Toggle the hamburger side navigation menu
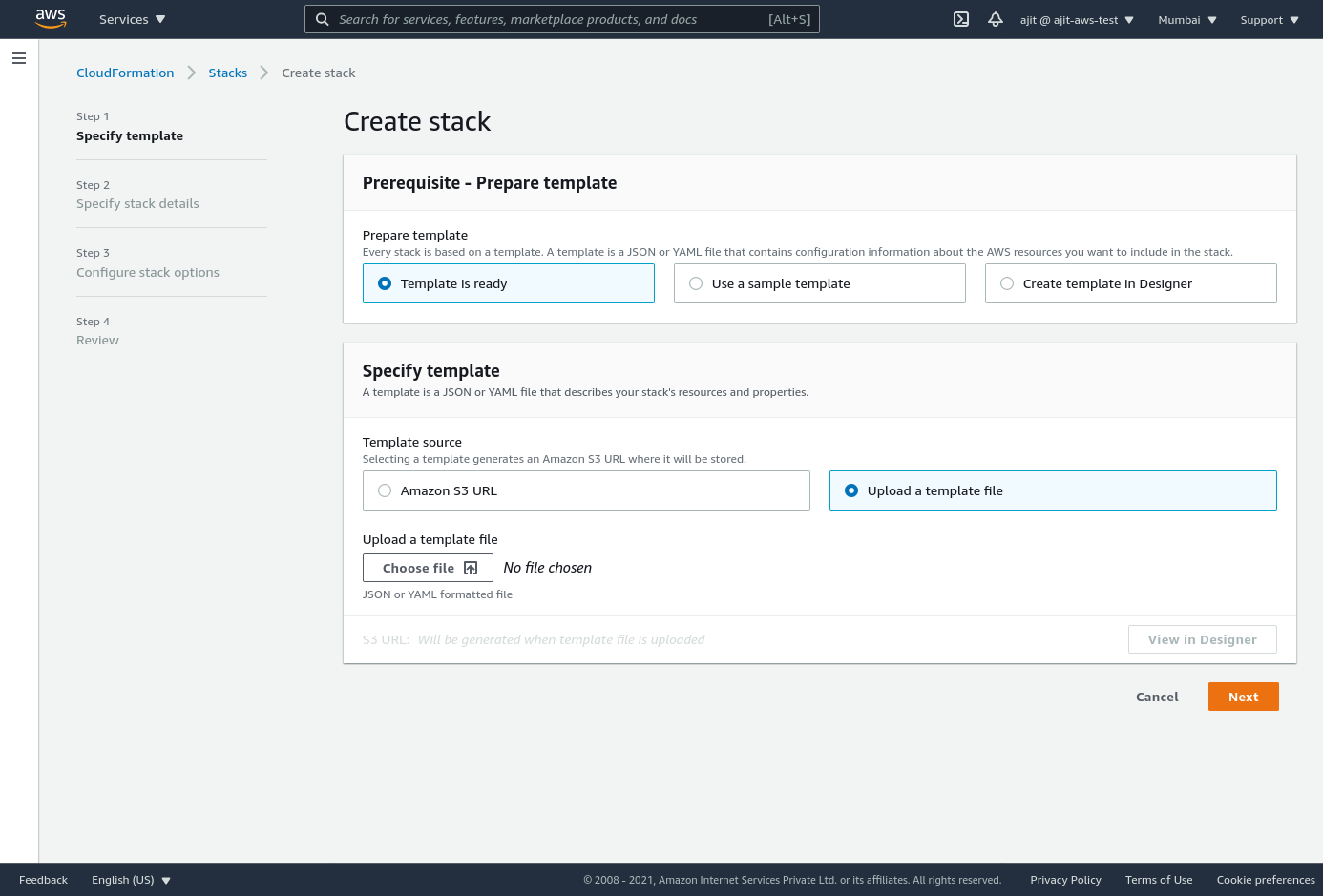Image resolution: width=1323 pixels, height=896 pixels. [x=19, y=58]
